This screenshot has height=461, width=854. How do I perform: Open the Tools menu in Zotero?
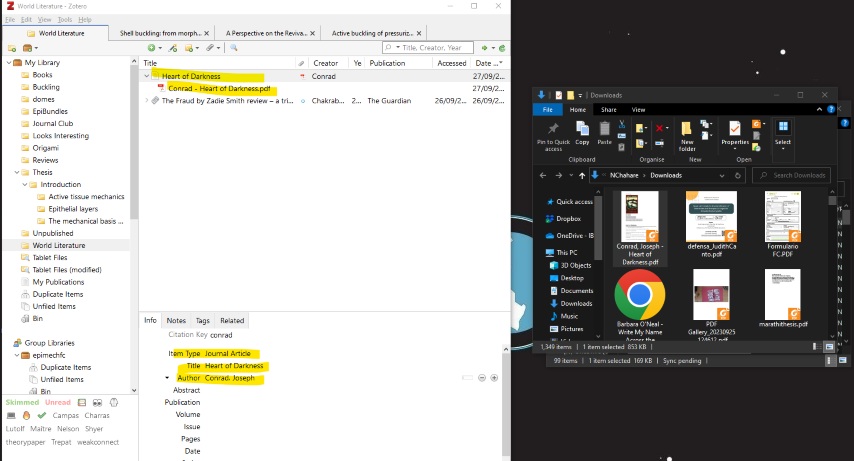pos(65,19)
